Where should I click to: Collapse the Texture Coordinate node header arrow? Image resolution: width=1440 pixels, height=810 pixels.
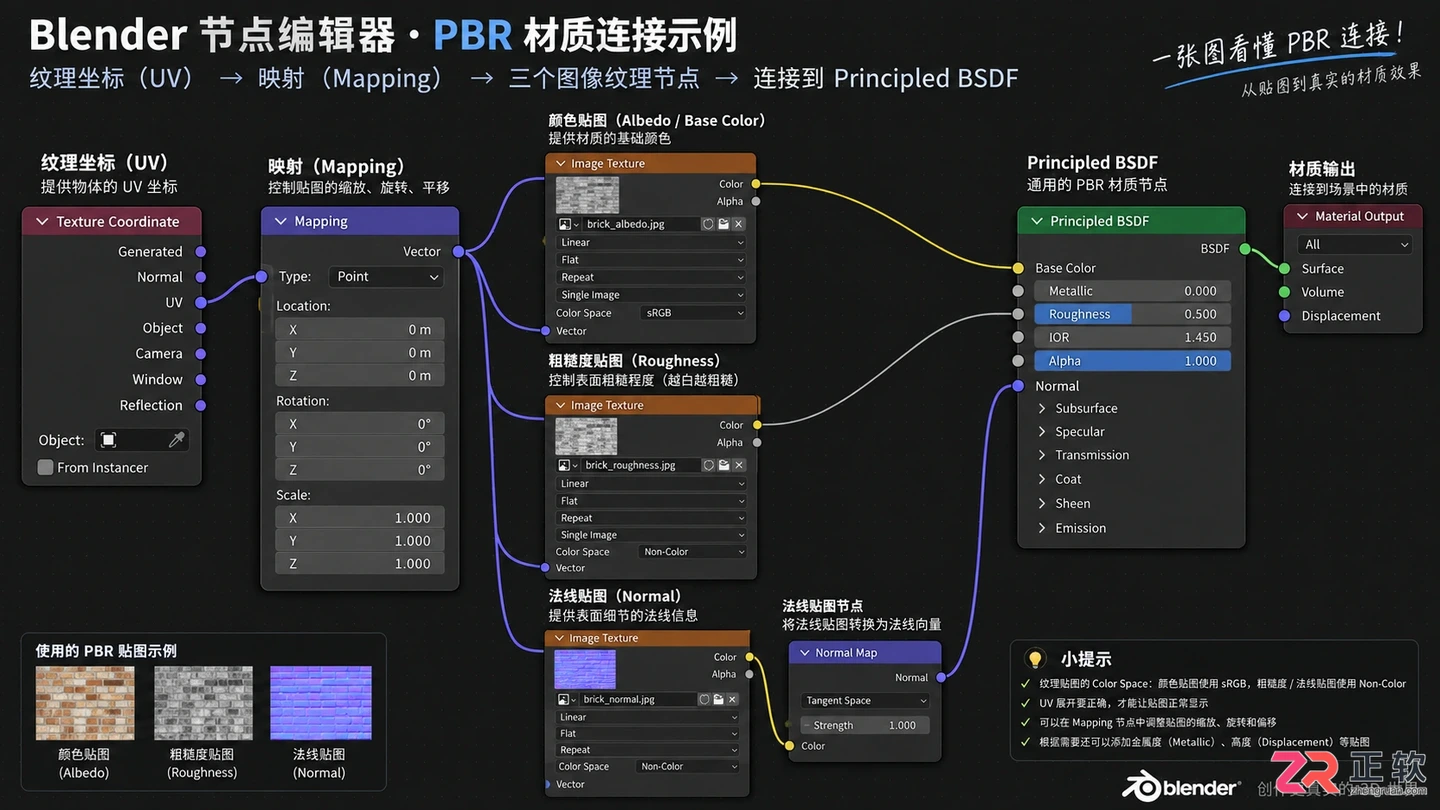pyautogui.click(x=42, y=221)
